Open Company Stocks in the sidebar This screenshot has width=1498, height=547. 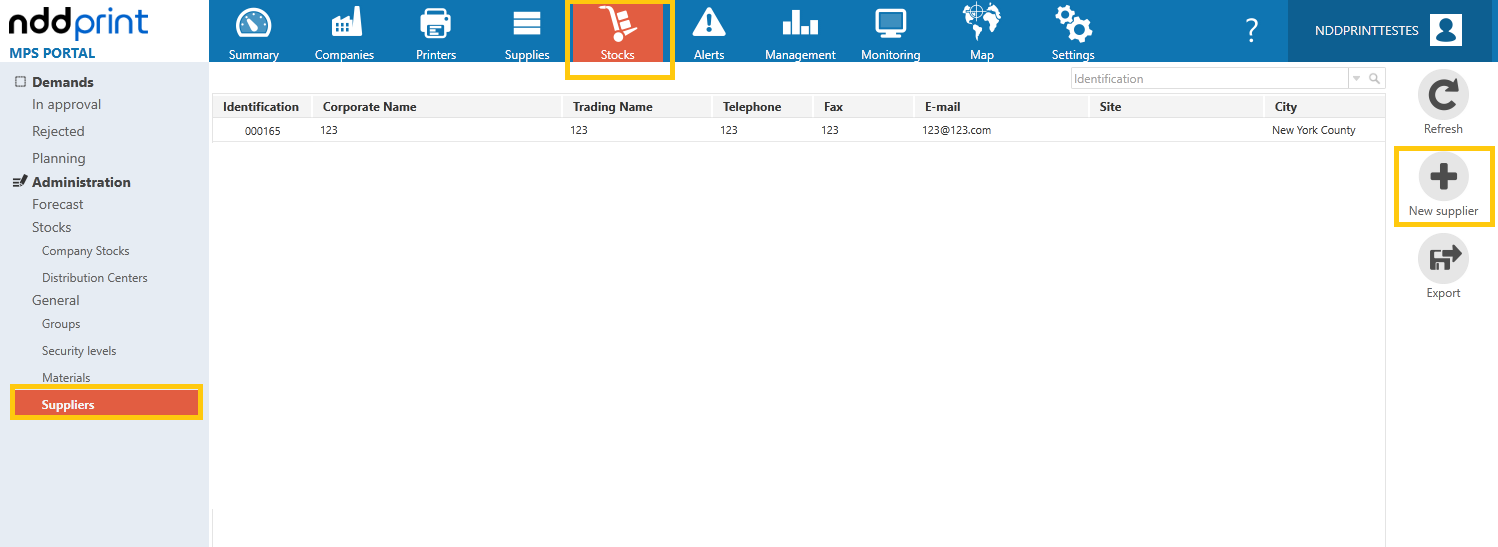pos(86,251)
